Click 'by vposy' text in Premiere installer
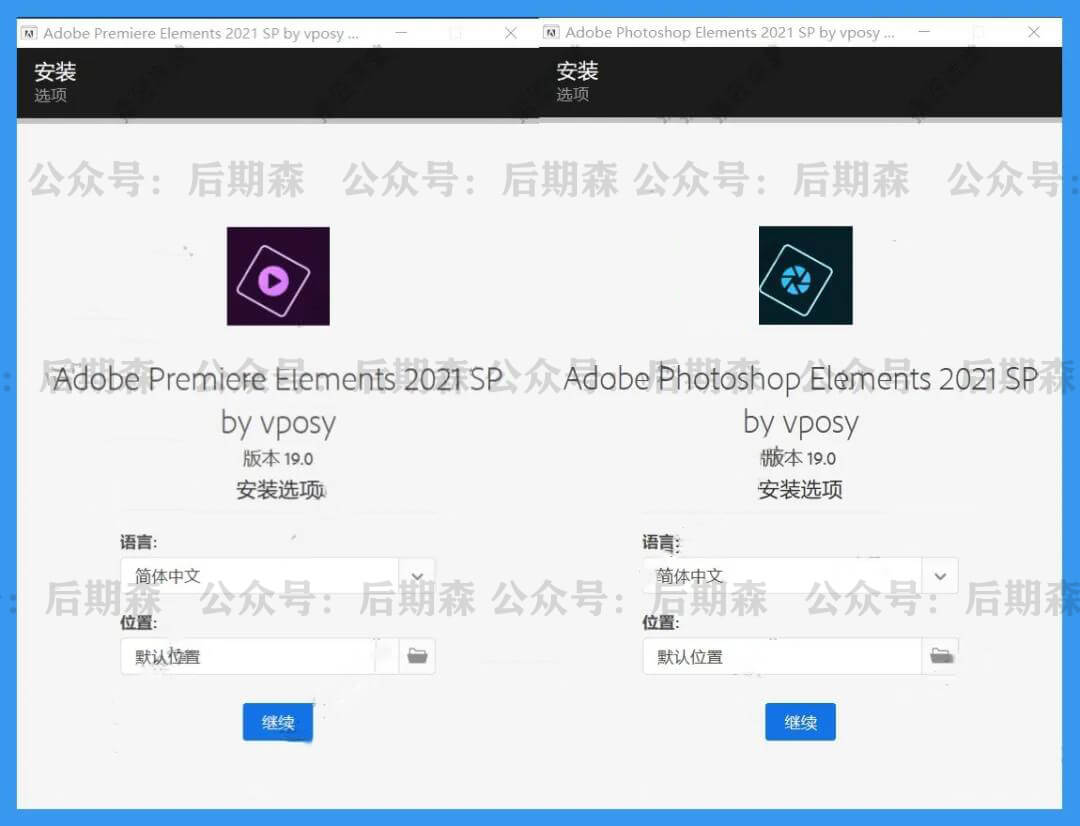Viewport: 1080px width, 826px height. [278, 423]
